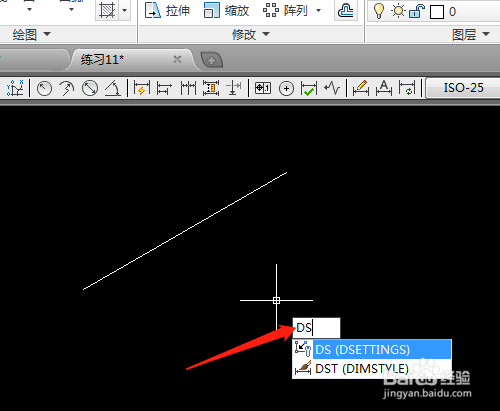Select the Jogged Linear dimension tool
Viewport: 500px width, 411px height.
(332, 88)
